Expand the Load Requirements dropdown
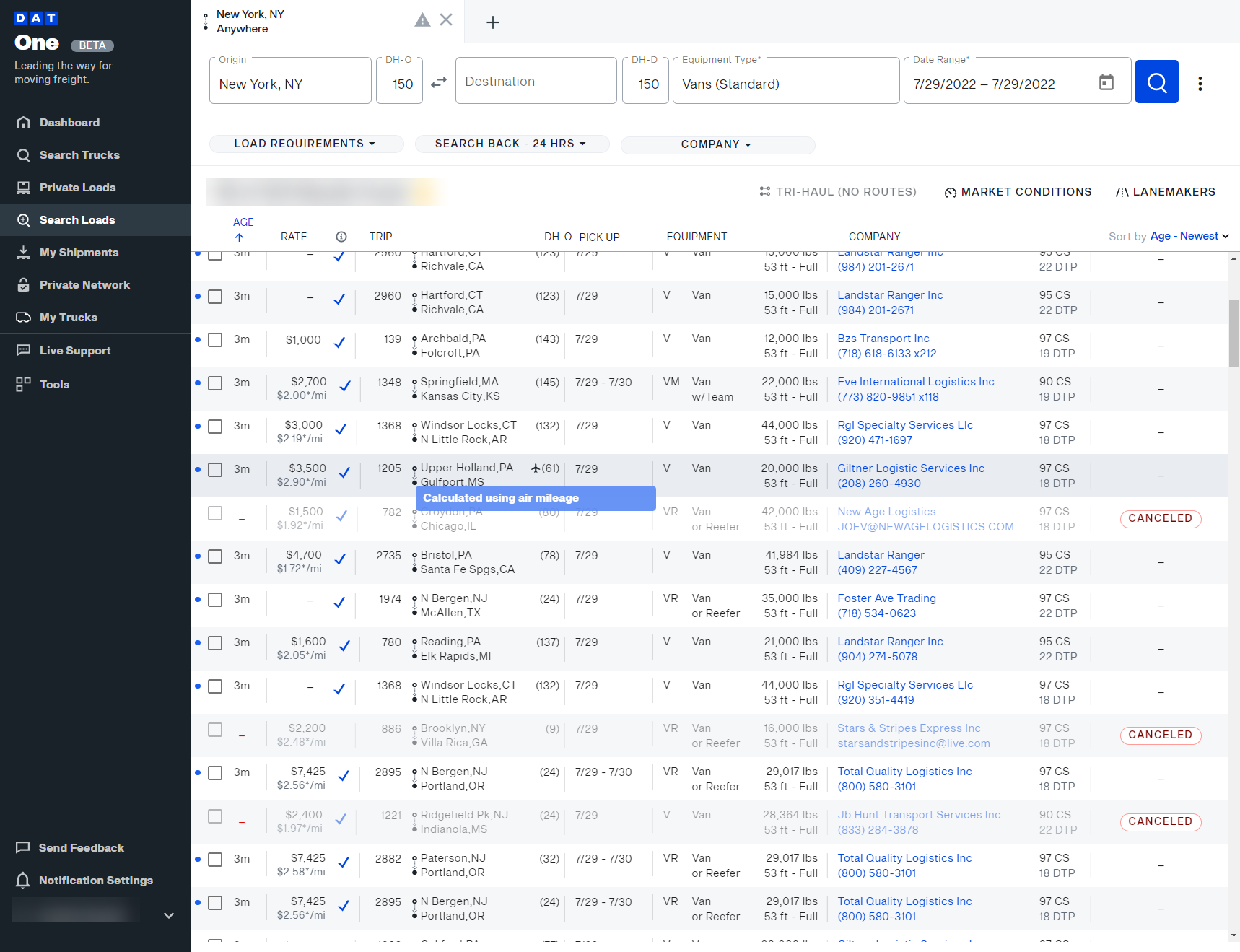 [x=306, y=144]
